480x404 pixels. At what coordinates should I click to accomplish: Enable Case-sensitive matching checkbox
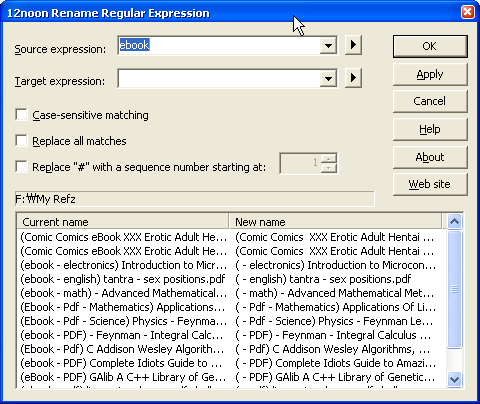[21, 115]
